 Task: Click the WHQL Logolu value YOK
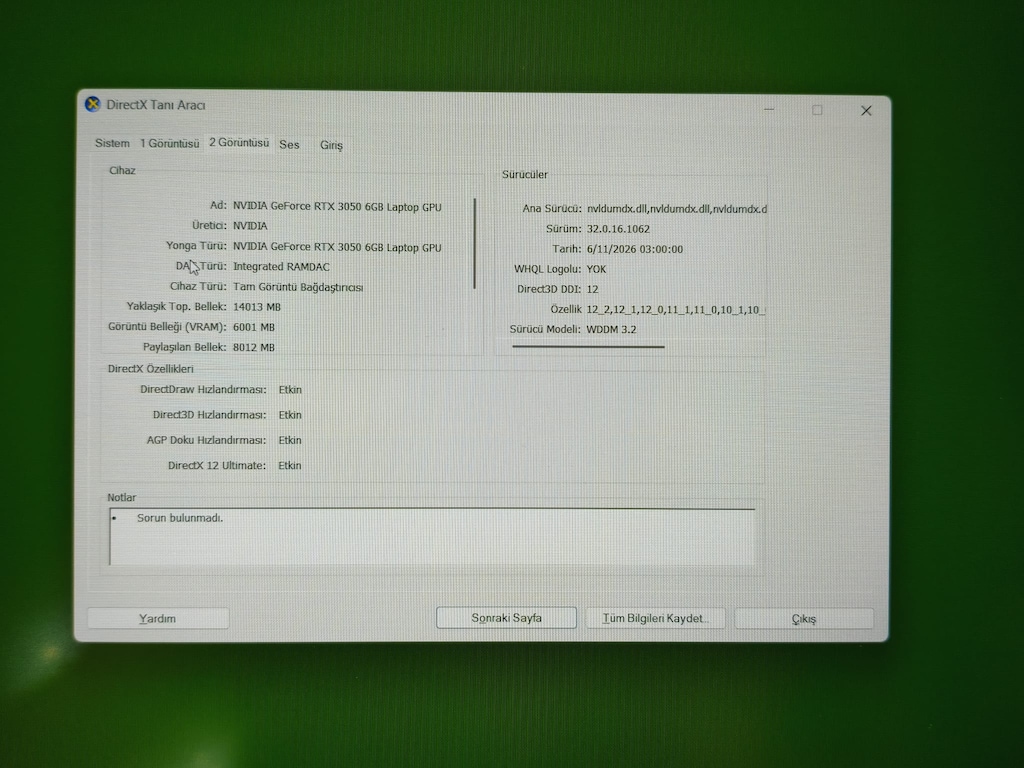click(x=596, y=269)
